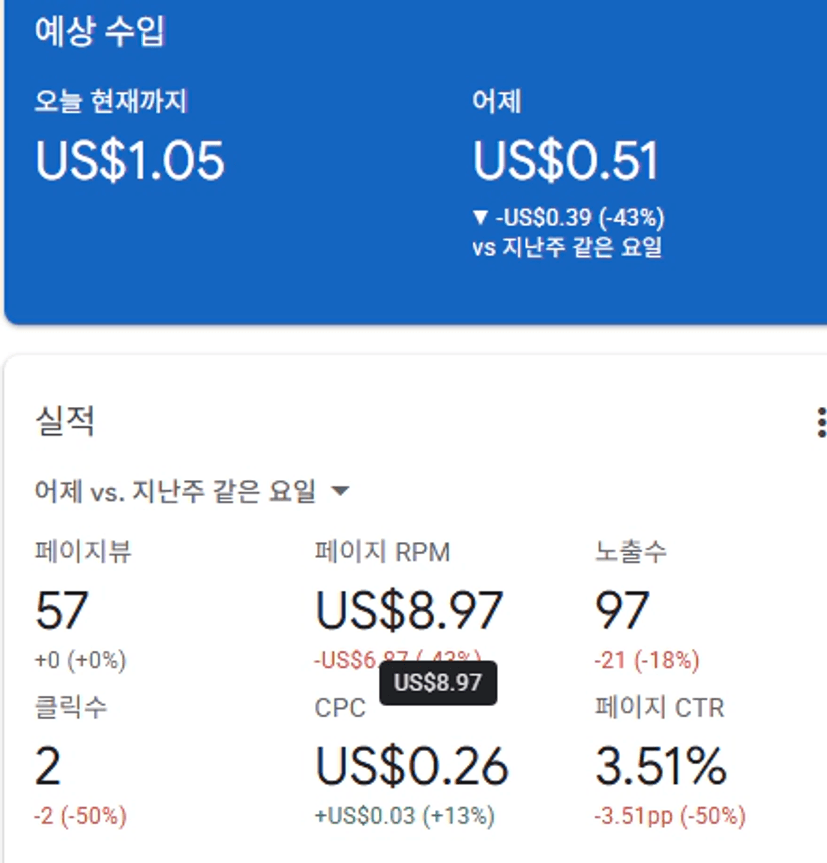Click yesterday's earnings value US$0.51

click(566, 160)
